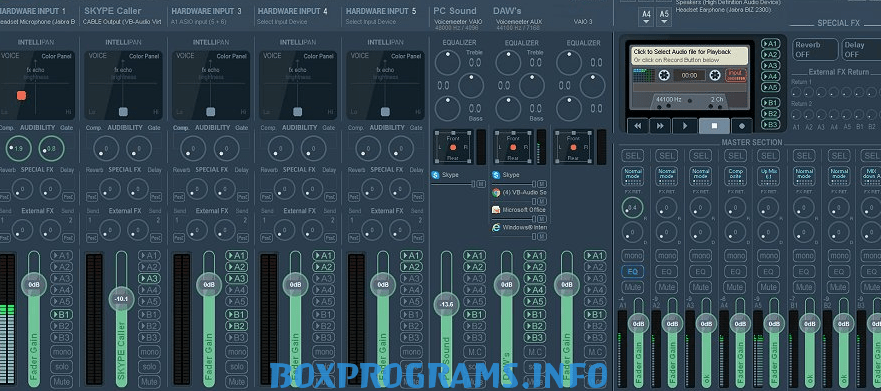This screenshot has height=391, width=881.
Task: Rewind the cassette player
Action: (638, 126)
